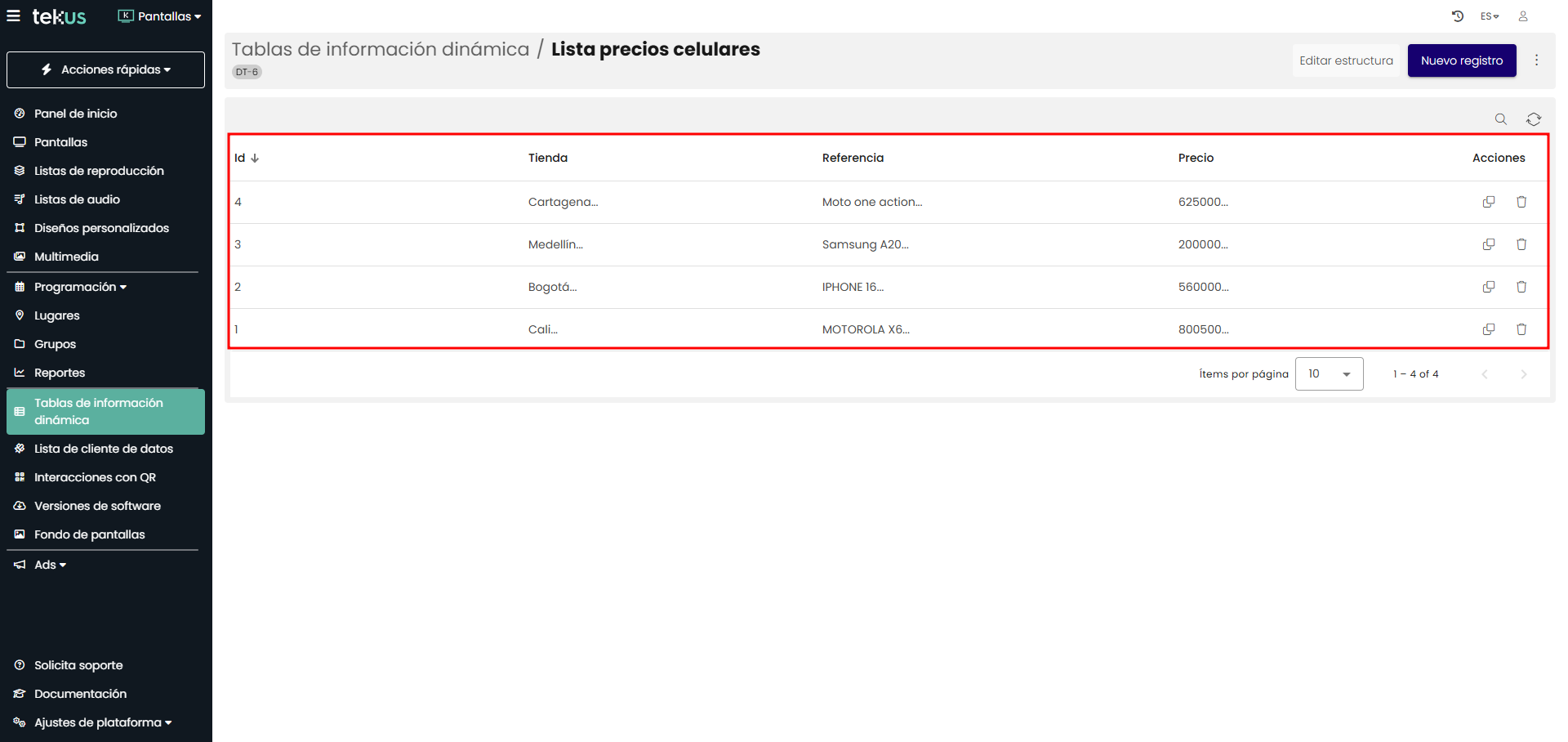1568x742 pixels.
Task: Click the trash icon for Cali row
Action: coord(1521,329)
